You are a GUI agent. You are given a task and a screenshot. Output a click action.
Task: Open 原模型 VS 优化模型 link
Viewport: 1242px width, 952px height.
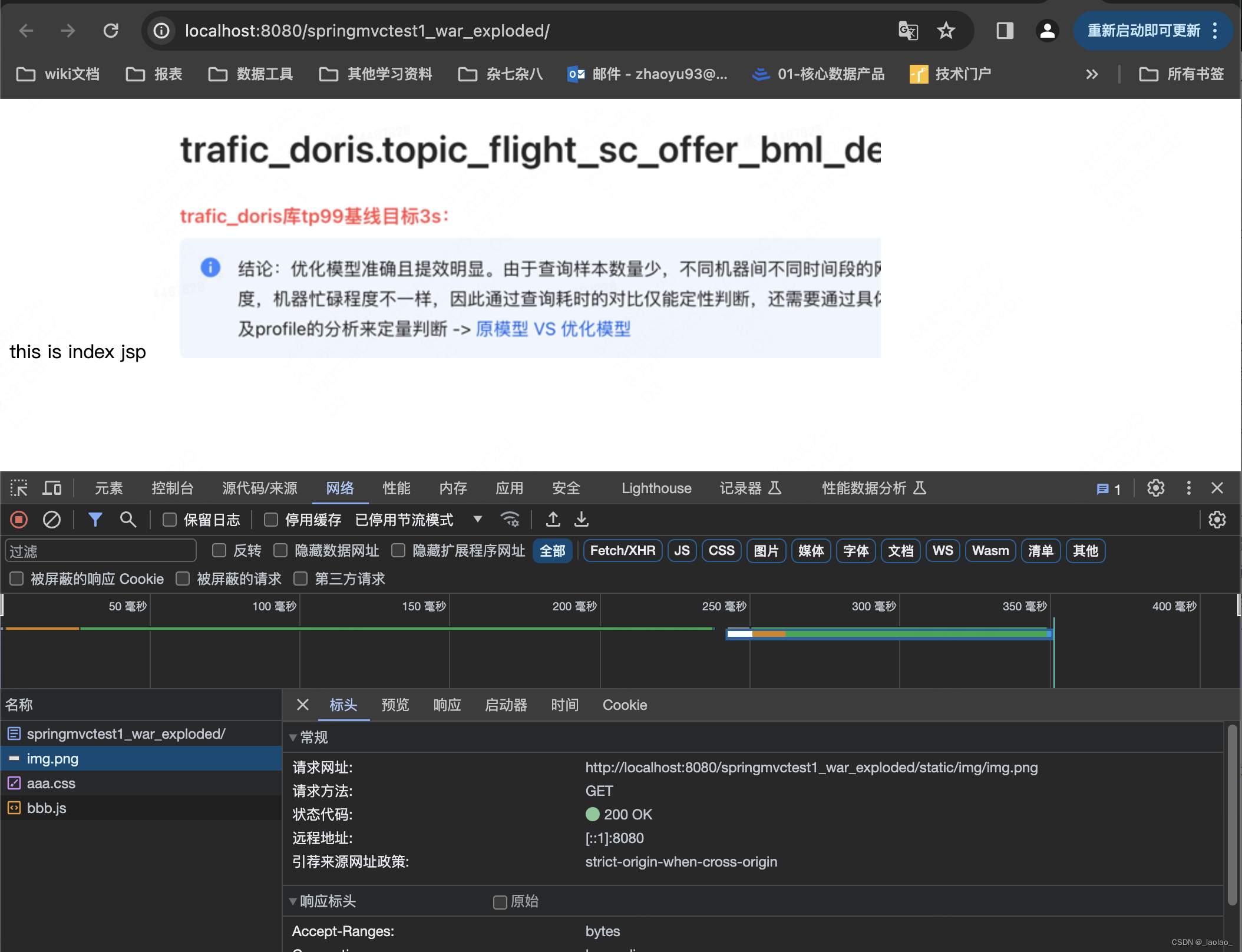click(x=553, y=329)
